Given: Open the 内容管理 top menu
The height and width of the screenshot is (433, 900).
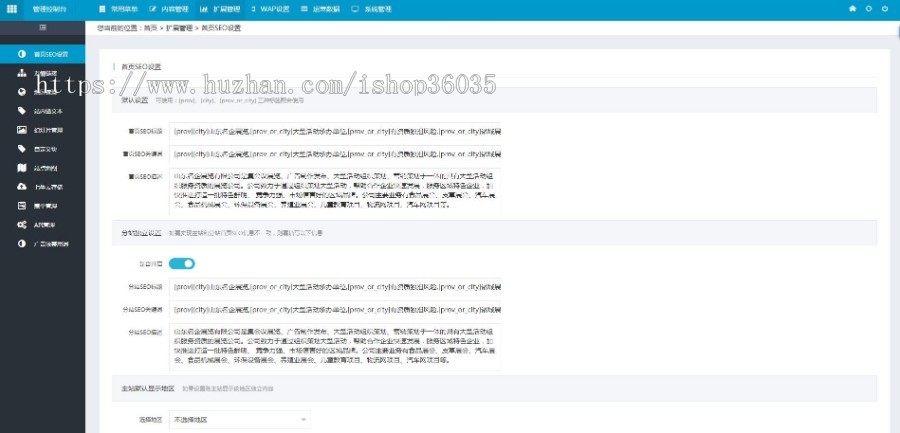Looking at the screenshot, I should (x=169, y=9).
